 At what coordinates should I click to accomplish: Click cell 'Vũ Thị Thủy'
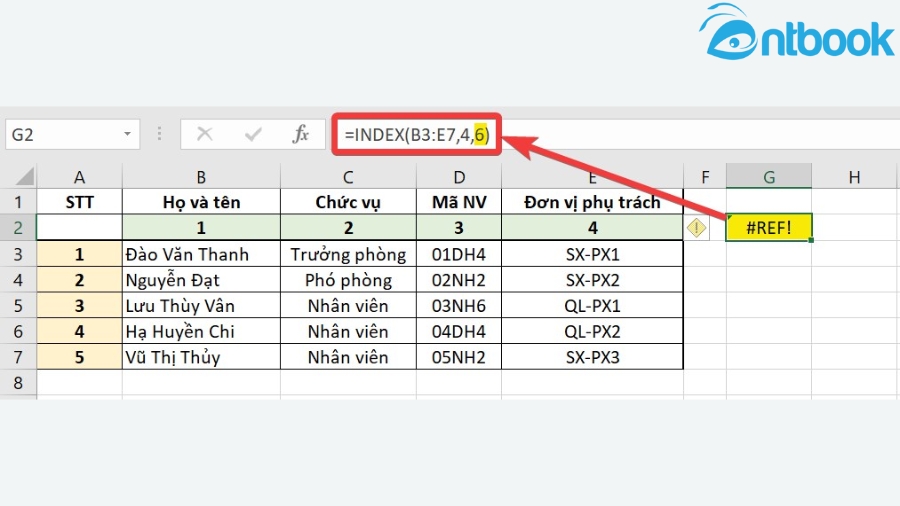click(x=201, y=357)
